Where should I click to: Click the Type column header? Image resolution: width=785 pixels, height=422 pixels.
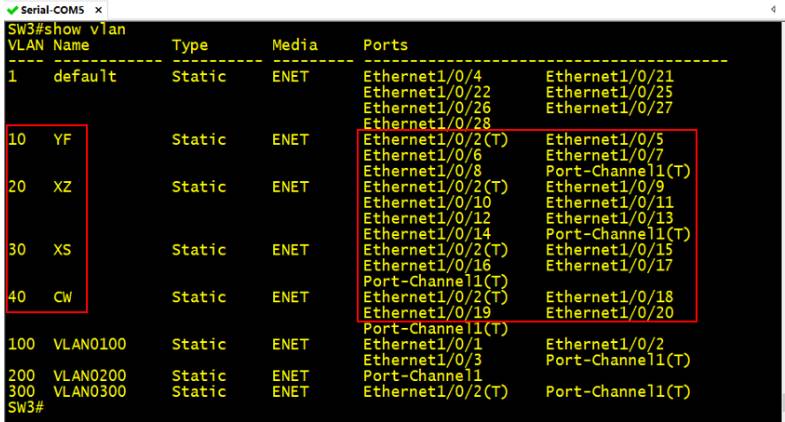(190, 46)
